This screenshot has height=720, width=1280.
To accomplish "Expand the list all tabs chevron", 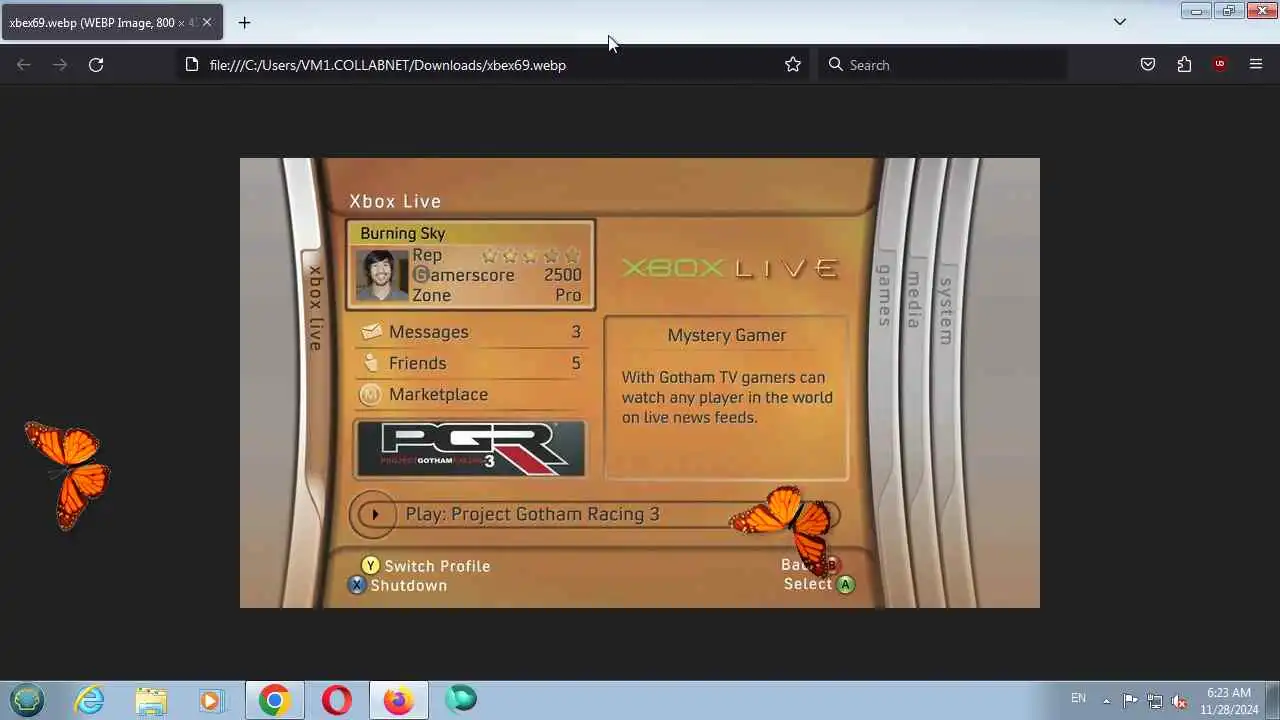I will tap(1120, 22).
